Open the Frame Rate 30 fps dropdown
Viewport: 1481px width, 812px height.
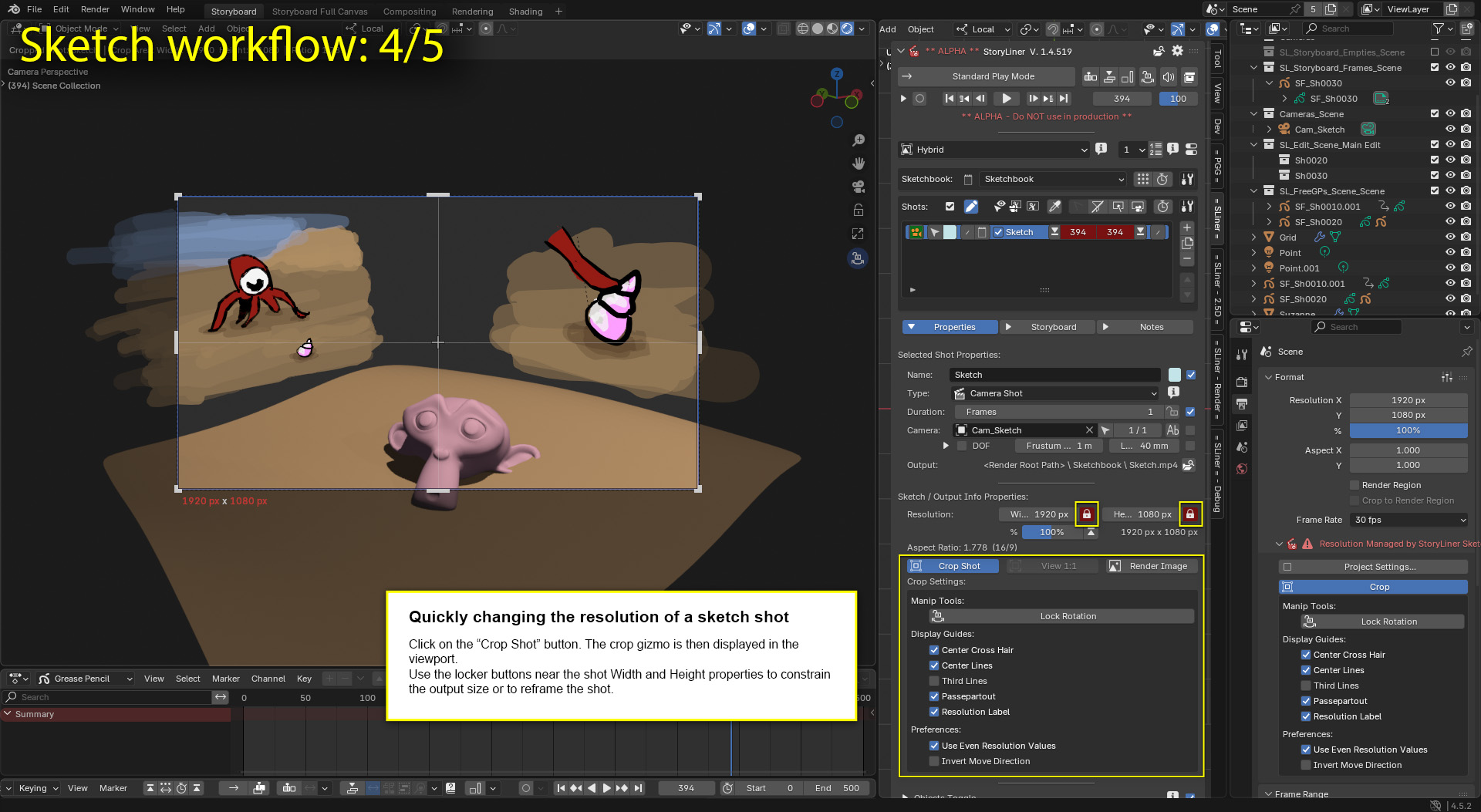(1408, 520)
